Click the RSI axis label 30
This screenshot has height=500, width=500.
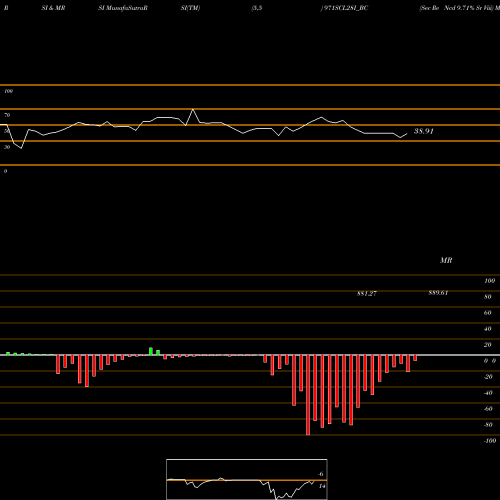click(x=7, y=147)
